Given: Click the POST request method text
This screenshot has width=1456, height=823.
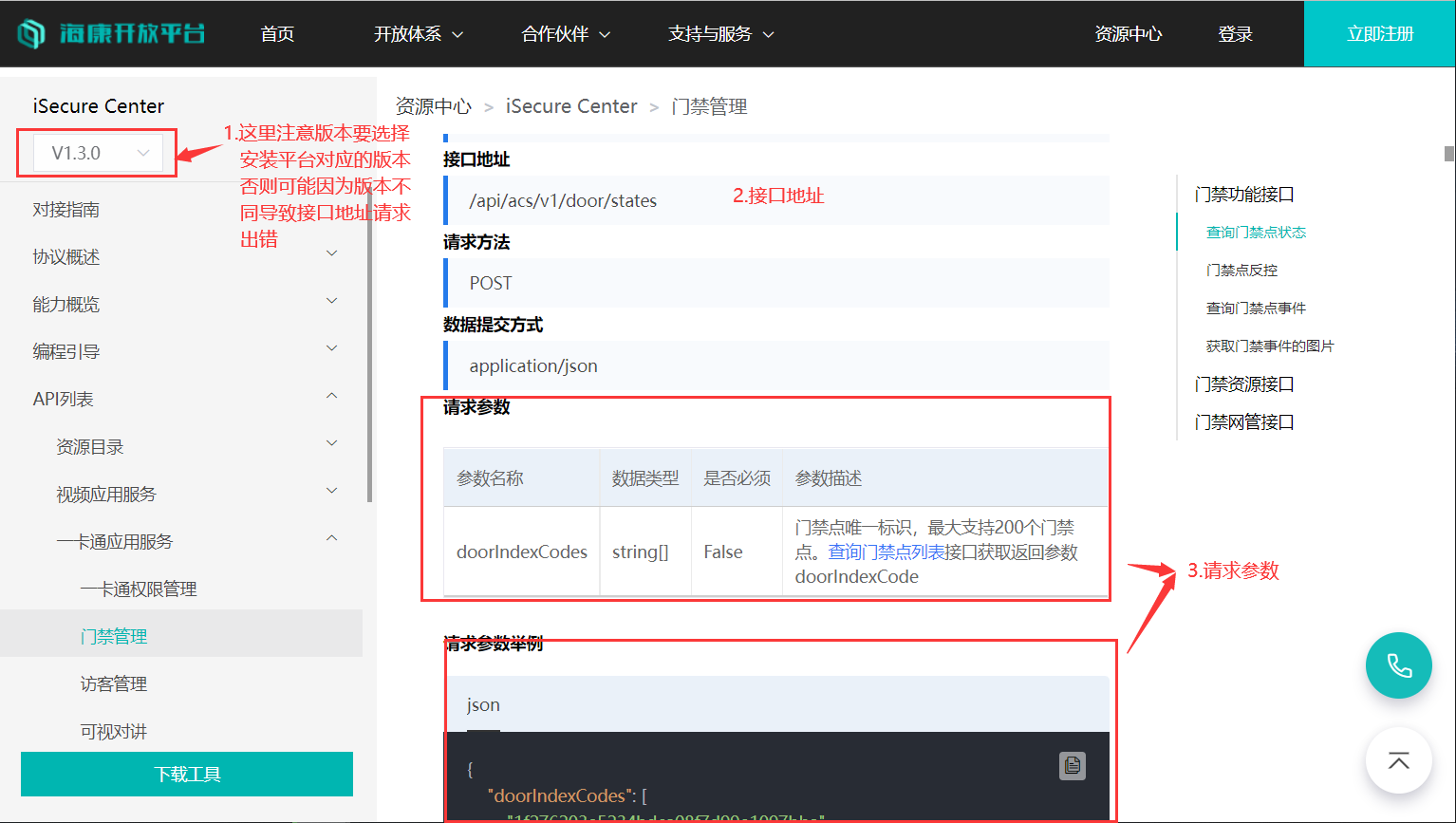Looking at the screenshot, I should 491,283.
